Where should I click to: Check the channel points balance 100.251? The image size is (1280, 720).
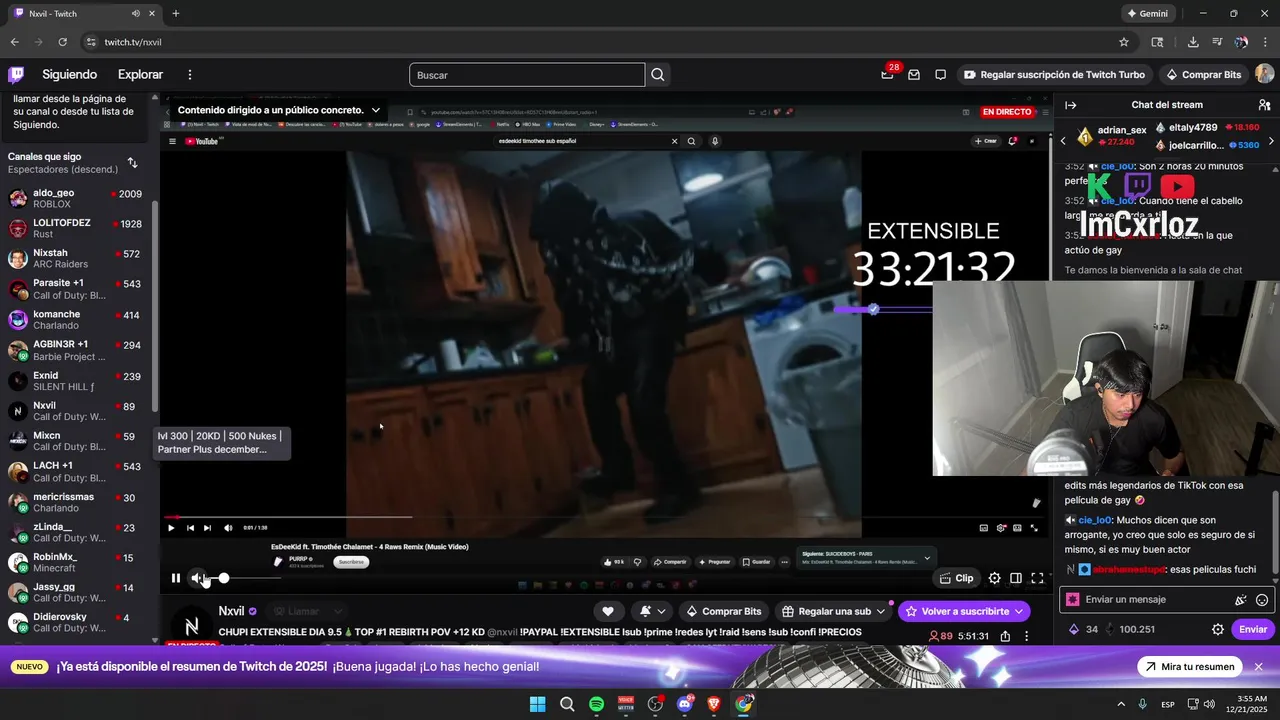tap(1130, 629)
